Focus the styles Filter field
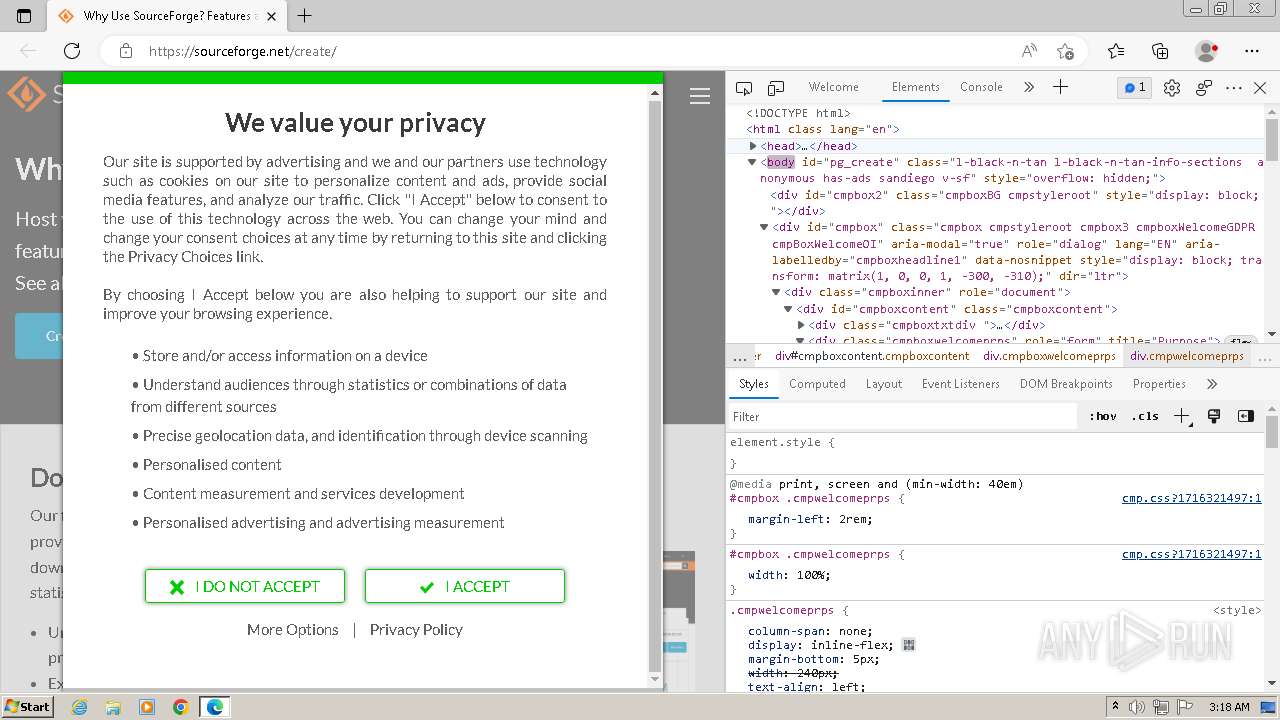Screen dimensions: 1280x720 pyautogui.click(x=905, y=416)
